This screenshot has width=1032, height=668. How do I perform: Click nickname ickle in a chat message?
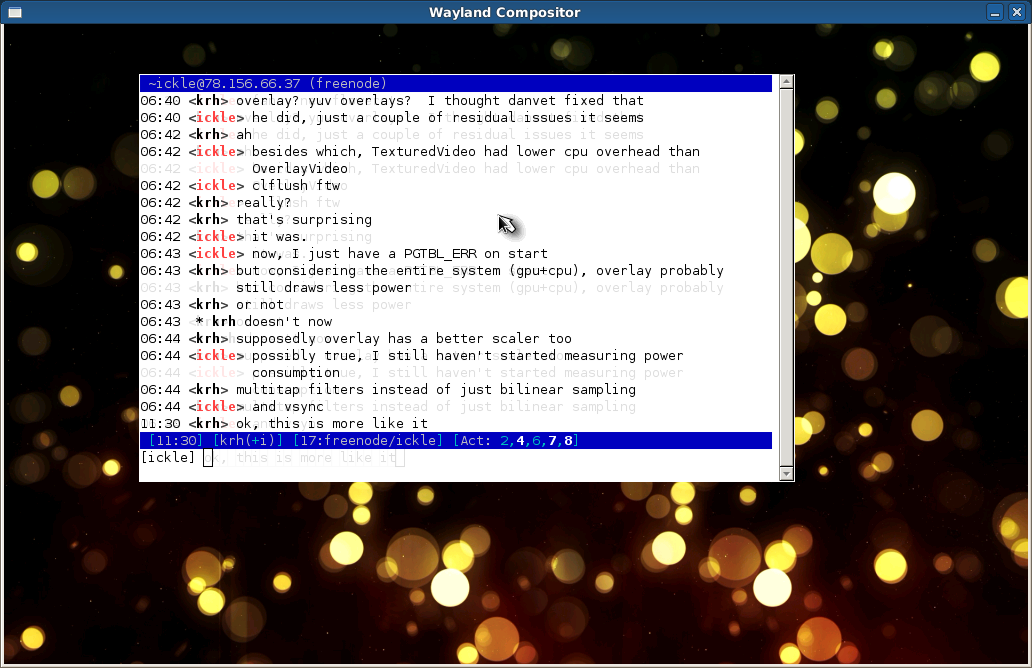pos(214,117)
